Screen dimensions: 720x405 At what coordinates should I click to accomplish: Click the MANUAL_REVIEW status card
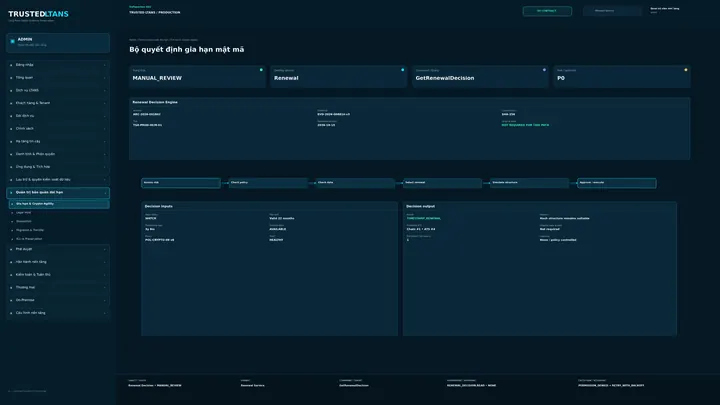[x=197, y=76]
